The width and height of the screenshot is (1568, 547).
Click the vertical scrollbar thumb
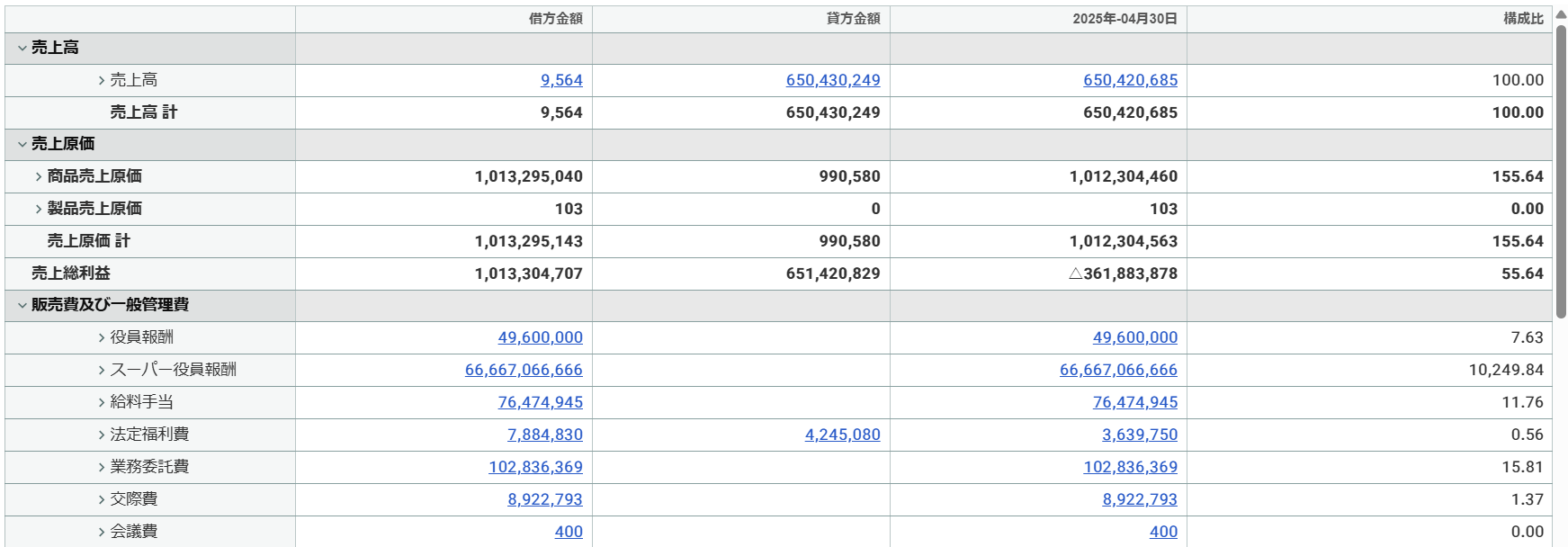click(1561, 171)
